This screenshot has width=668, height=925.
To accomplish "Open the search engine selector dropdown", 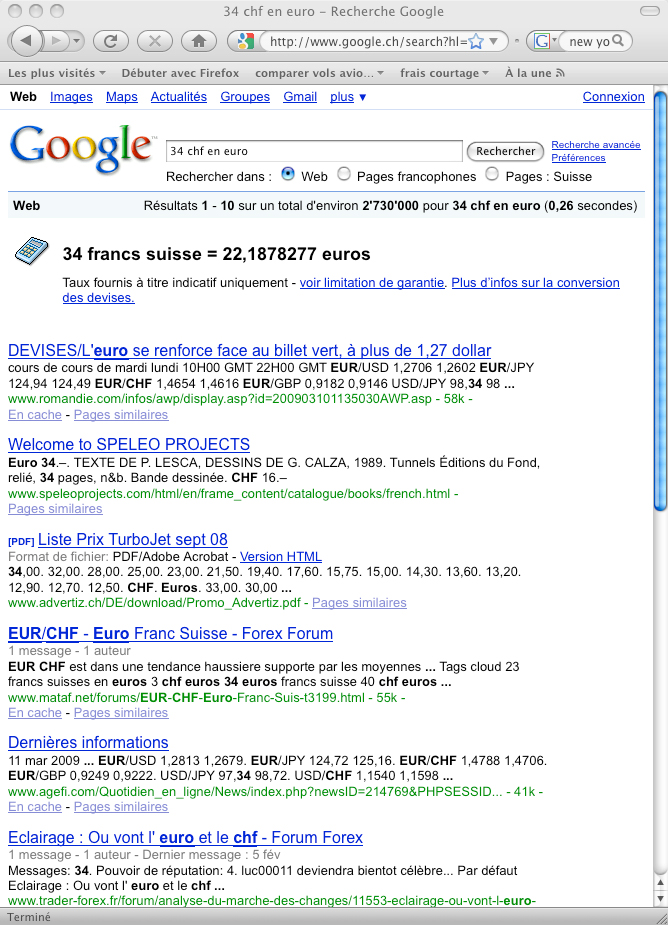I will (x=545, y=41).
